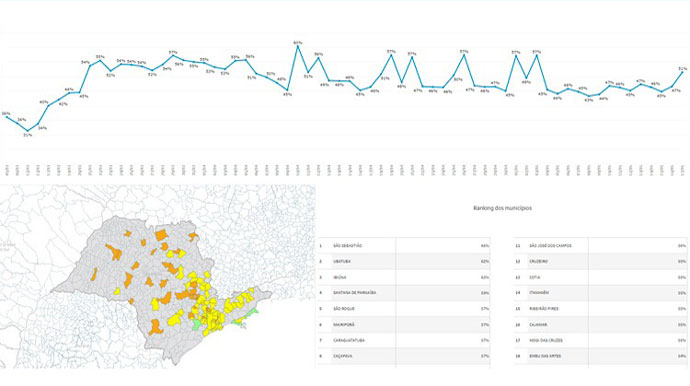This screenshot has width=690, height=386.
Task: Select the Mogi das Cruzes row
Action: tap(600, 340)
